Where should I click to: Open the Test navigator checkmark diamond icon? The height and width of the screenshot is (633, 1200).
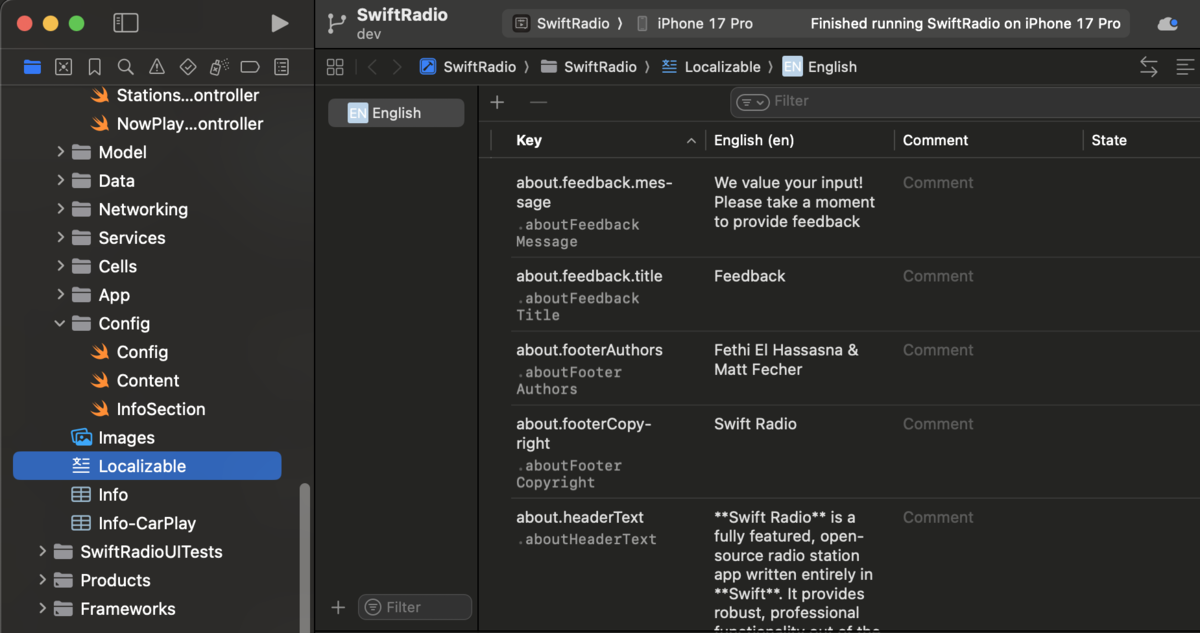point(187,67)
